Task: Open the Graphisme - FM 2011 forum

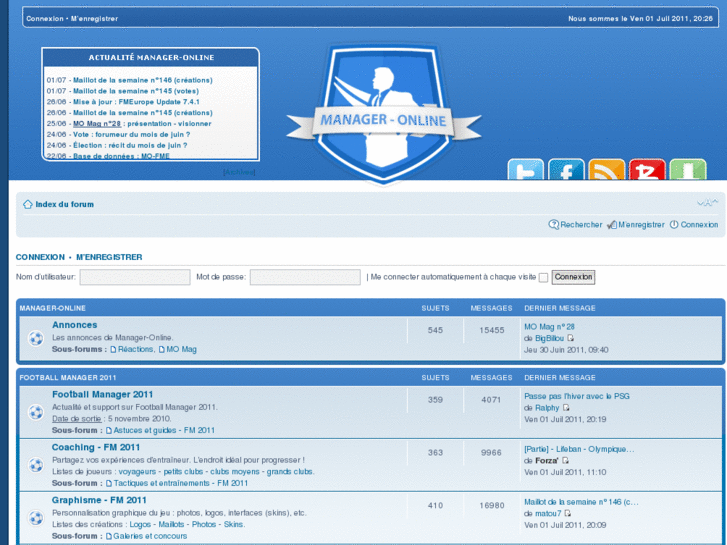Action: pyautogui.click(x=99, y=500)
